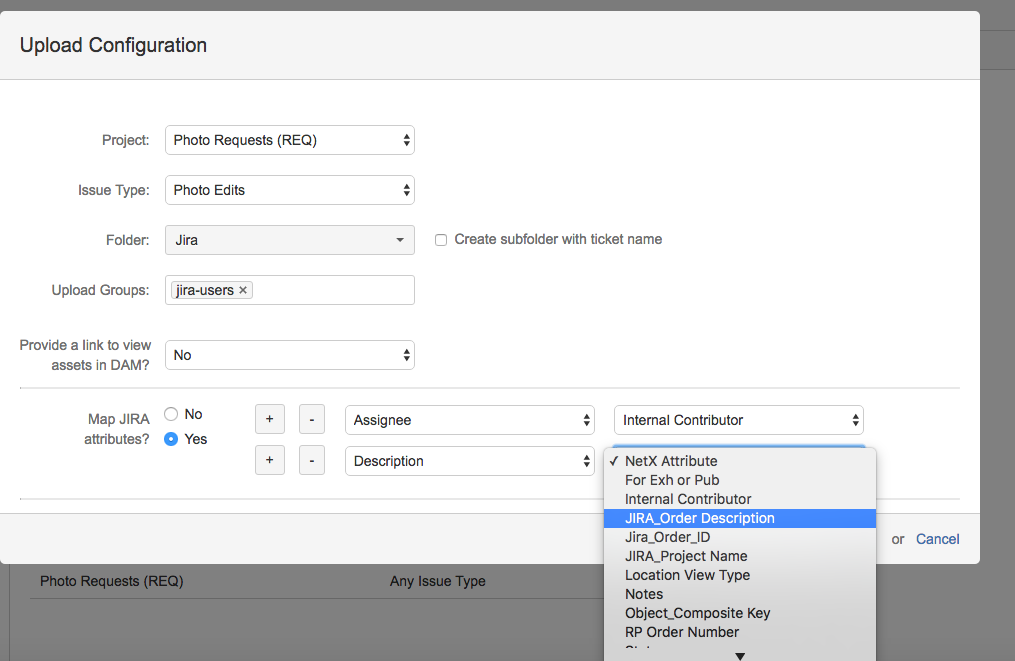
Task: Check Create subfolder with ticket name
Action: pos(441,240)
